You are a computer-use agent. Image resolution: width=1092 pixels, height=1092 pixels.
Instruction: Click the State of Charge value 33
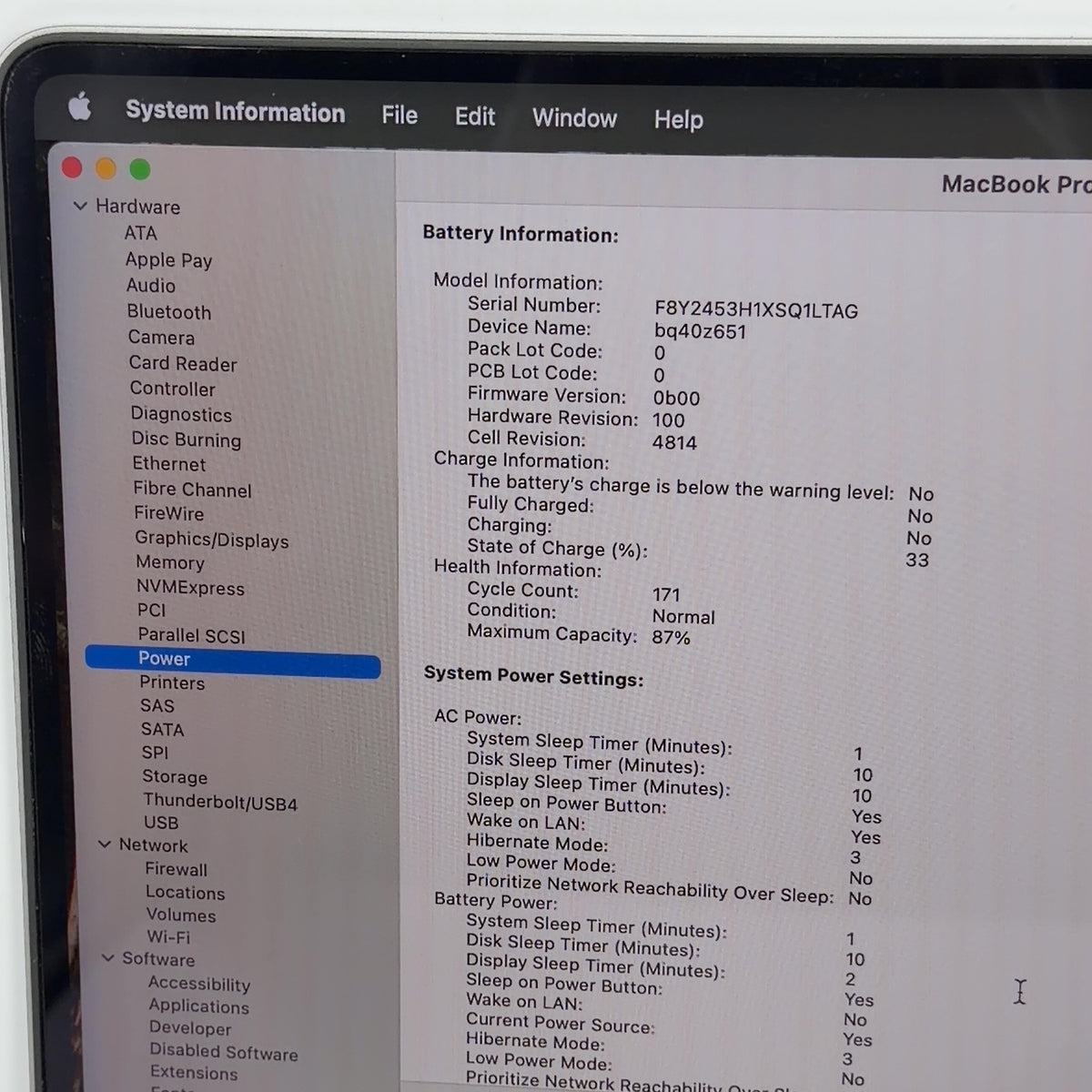click(917, 560)
